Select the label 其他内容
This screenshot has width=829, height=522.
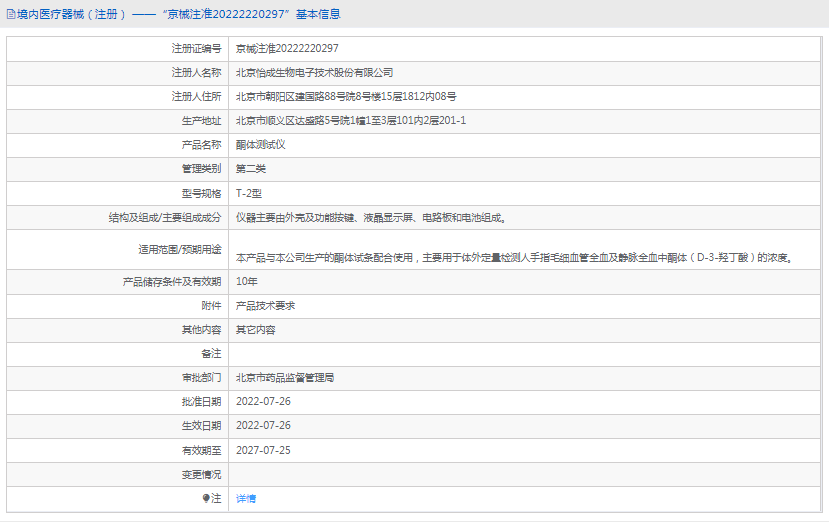pyautogui.click(x=201, y=330)
